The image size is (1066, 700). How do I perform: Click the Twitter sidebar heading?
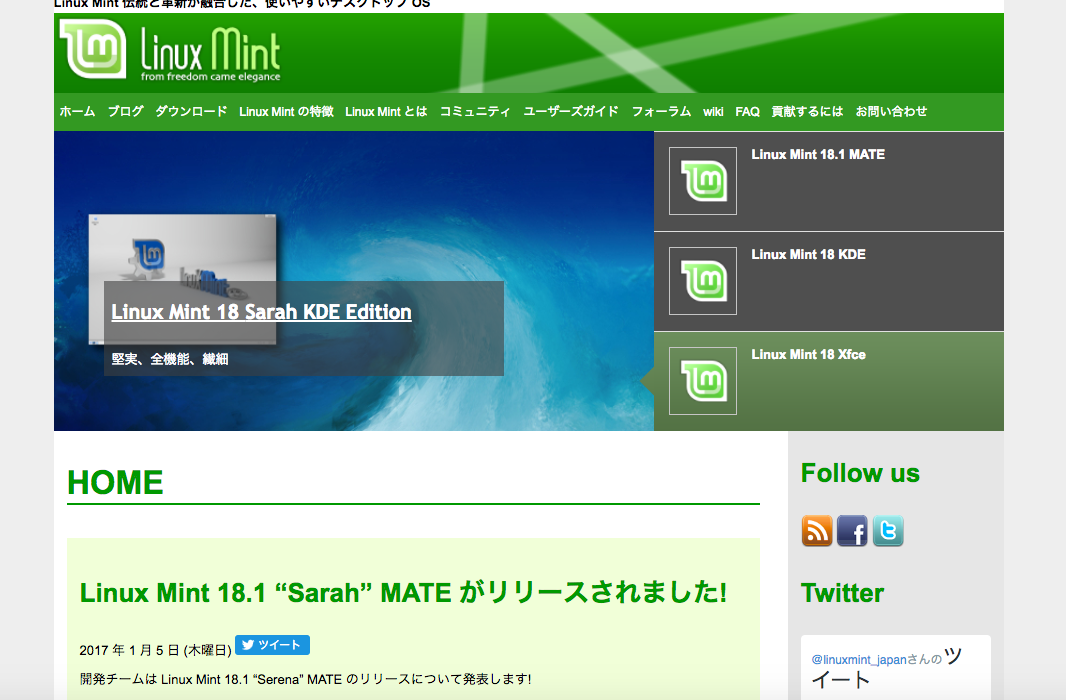[842, 593]
